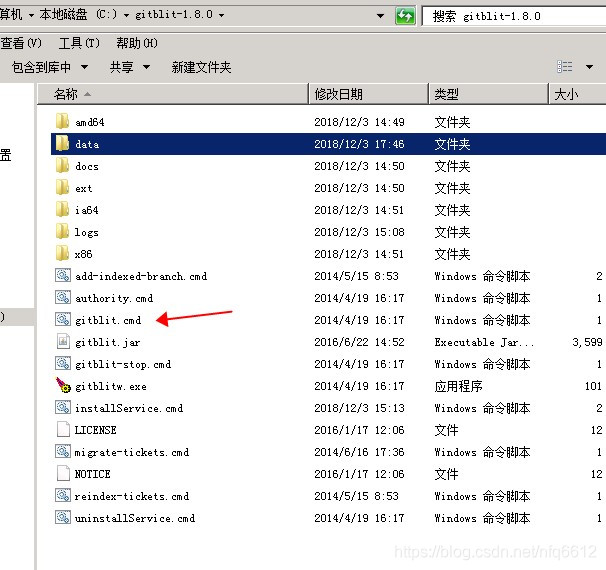Click the 本地磁盘 (C:) breadcrumb
Viewport: 606px width, 570px height.
pyautogui.click(x=78, y=15)
